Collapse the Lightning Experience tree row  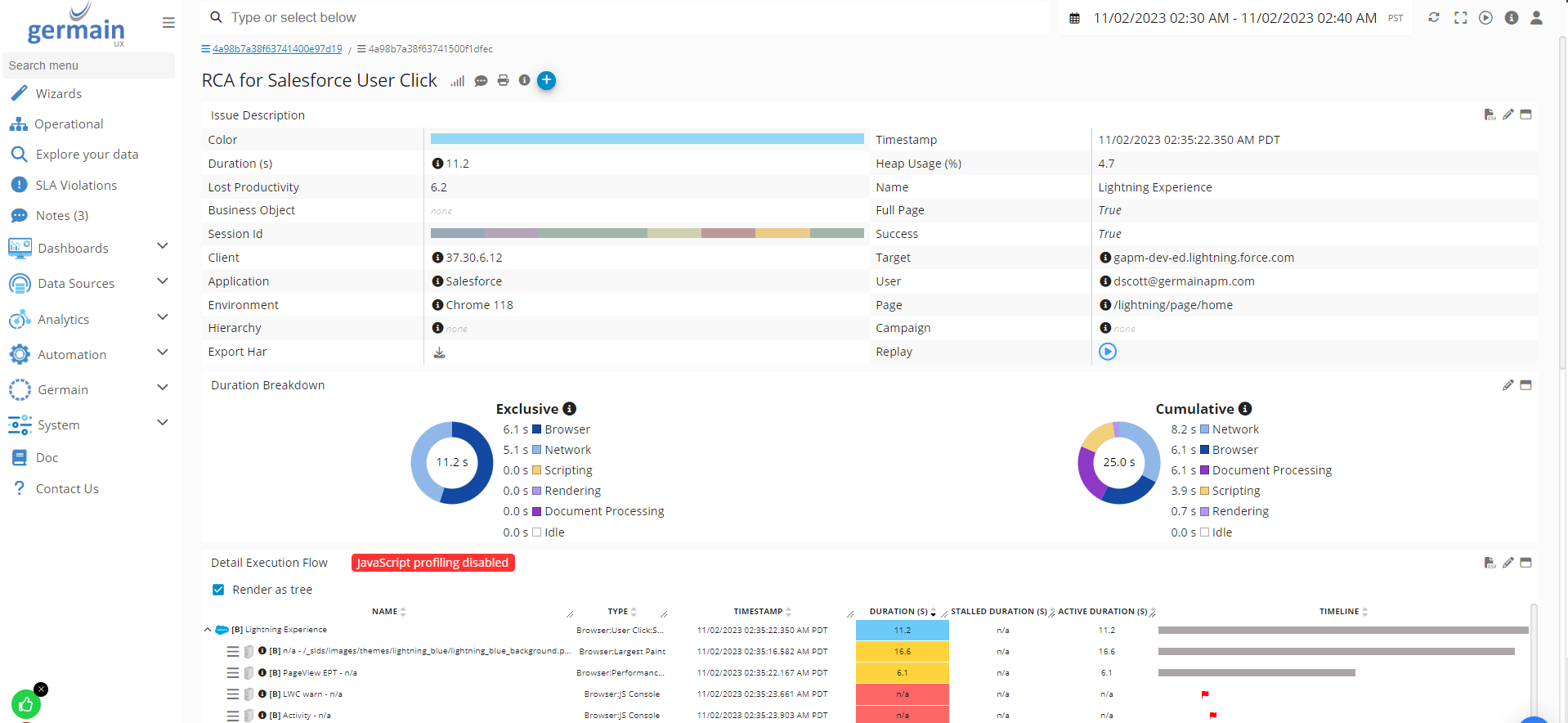click(208, 630)
